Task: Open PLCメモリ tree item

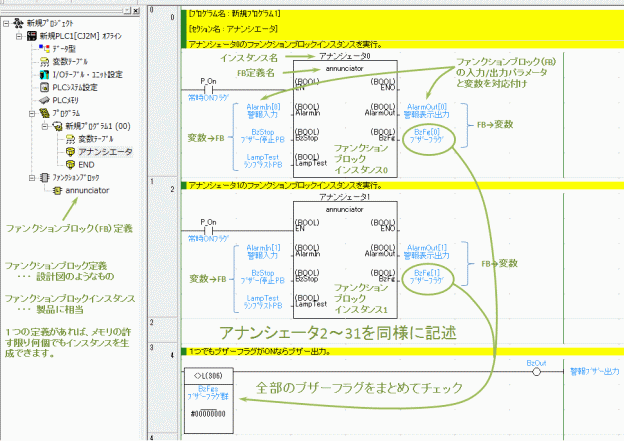Action: coord(65,100)
